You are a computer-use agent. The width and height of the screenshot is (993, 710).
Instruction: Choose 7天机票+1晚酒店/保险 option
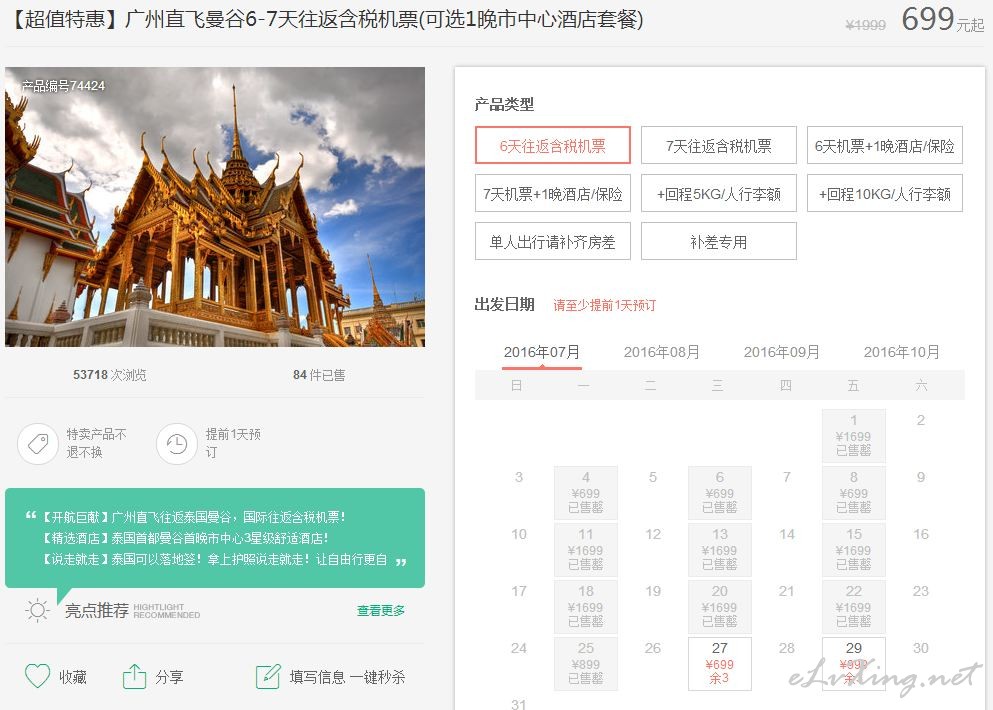[553, 193]
